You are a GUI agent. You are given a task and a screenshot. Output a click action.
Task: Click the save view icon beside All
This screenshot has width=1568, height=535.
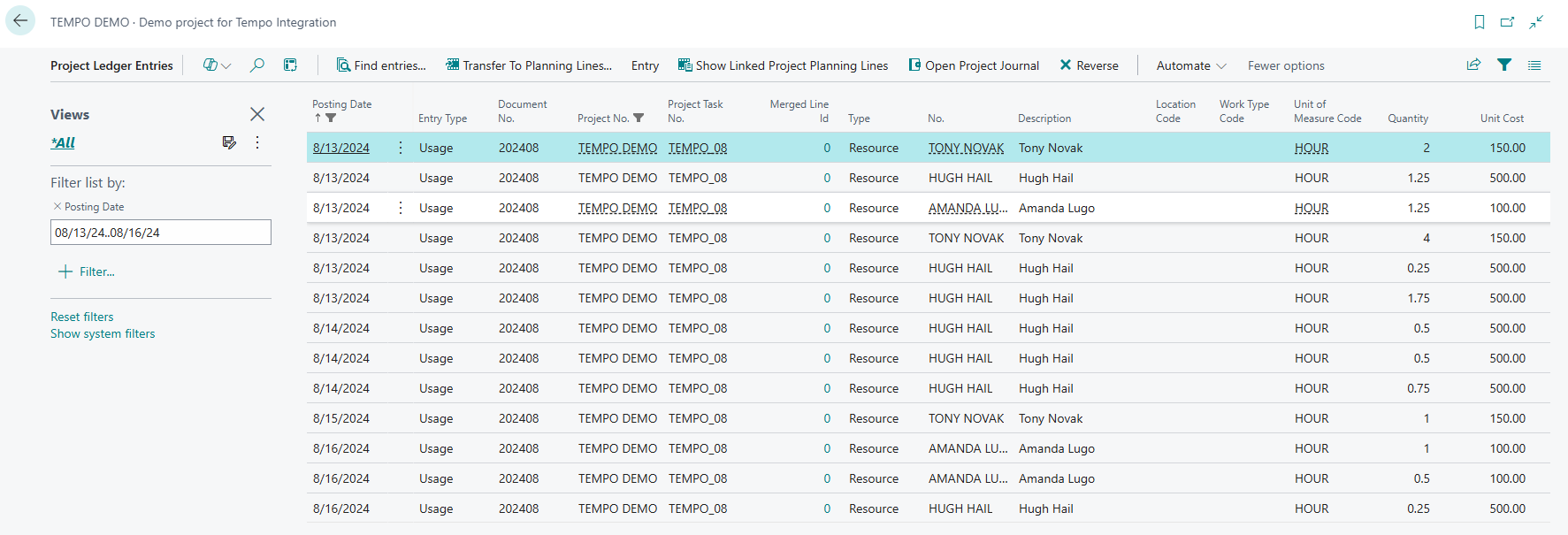pyautogui.click(x=229, y=142)
